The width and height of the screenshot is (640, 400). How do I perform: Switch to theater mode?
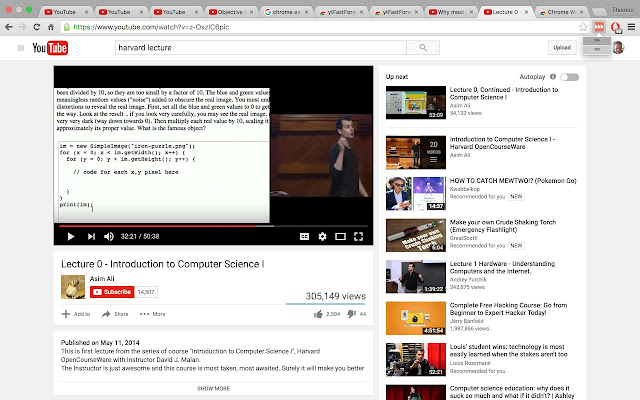tap(340, 236)
